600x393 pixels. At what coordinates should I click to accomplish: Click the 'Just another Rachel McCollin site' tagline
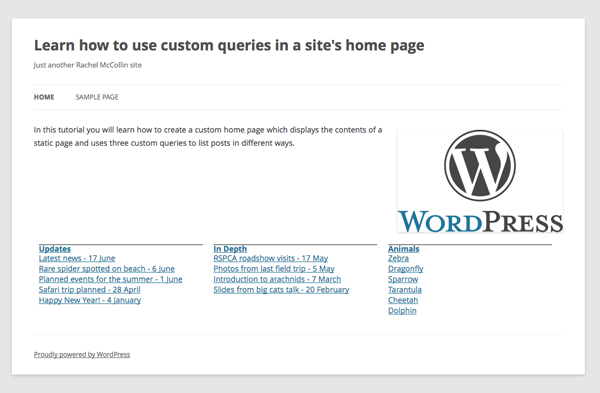click(88, 65)
